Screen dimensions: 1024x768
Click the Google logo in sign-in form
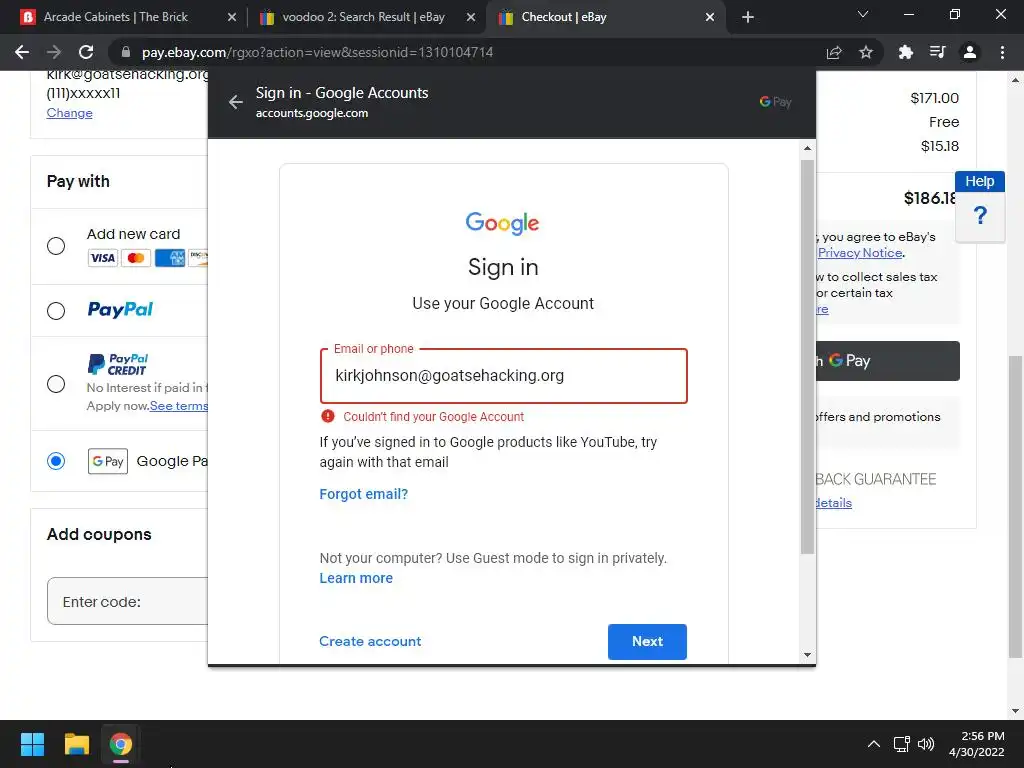pos(502,223)
